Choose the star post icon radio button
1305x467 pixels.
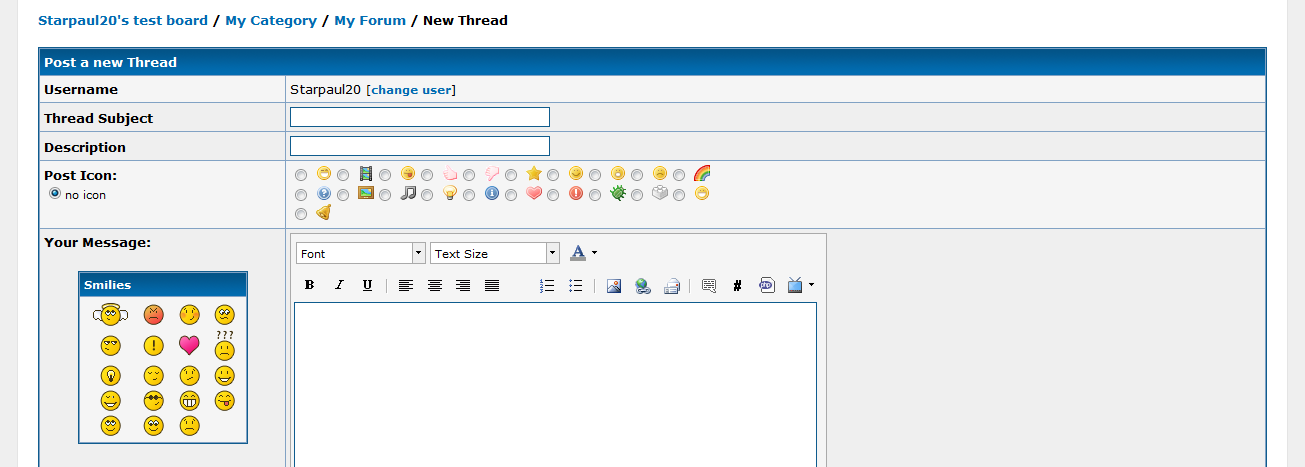(x=511, y=175)
